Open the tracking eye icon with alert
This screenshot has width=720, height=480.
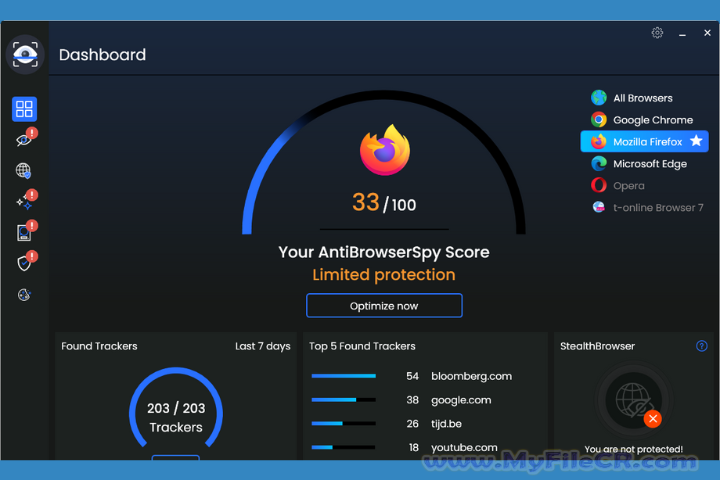click(26, 138)
